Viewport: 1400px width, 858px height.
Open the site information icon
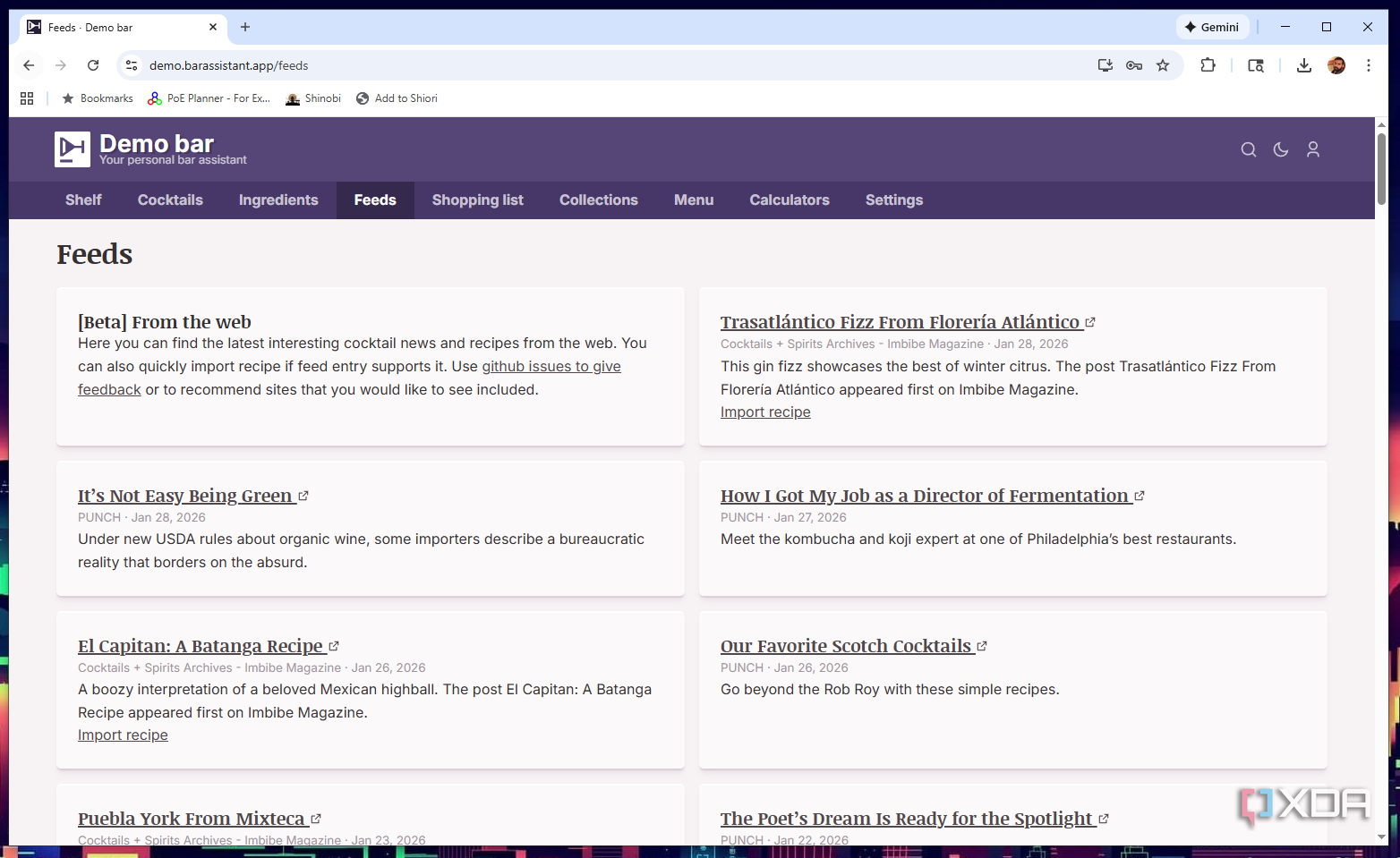click(x=132, y=65)
